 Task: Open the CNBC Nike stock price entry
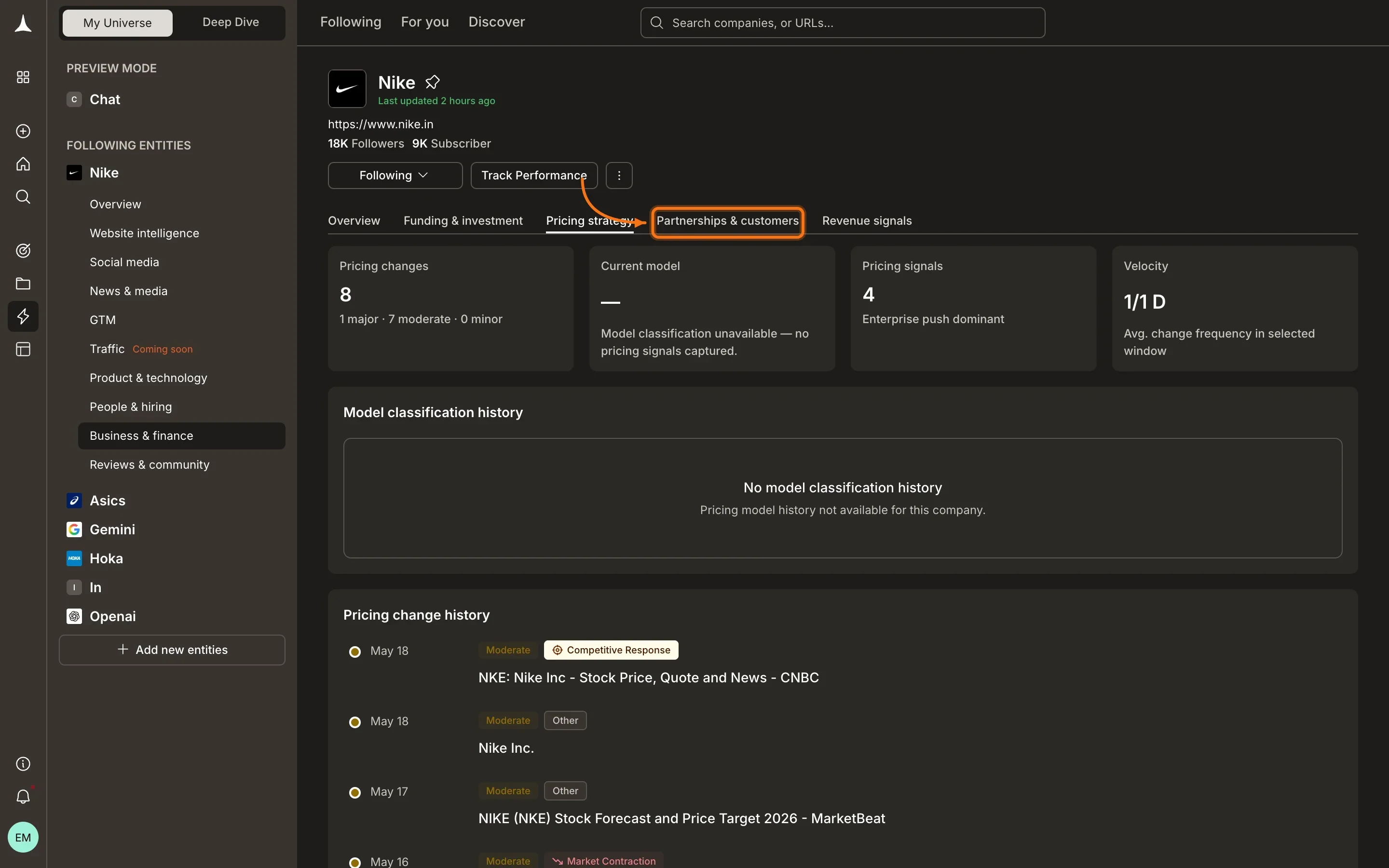(x=649, y=678)
